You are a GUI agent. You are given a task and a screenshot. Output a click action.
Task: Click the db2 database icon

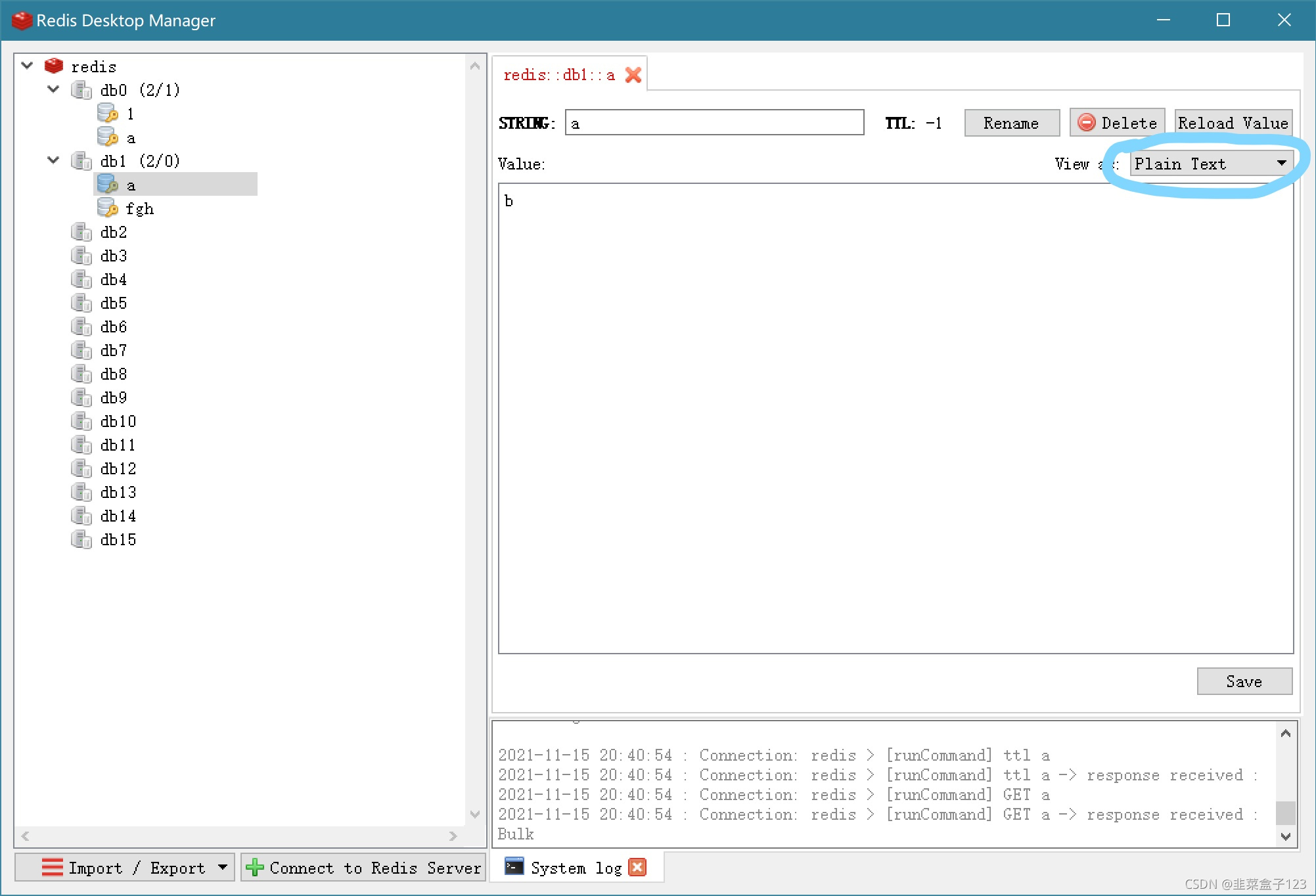coord(81,232)
